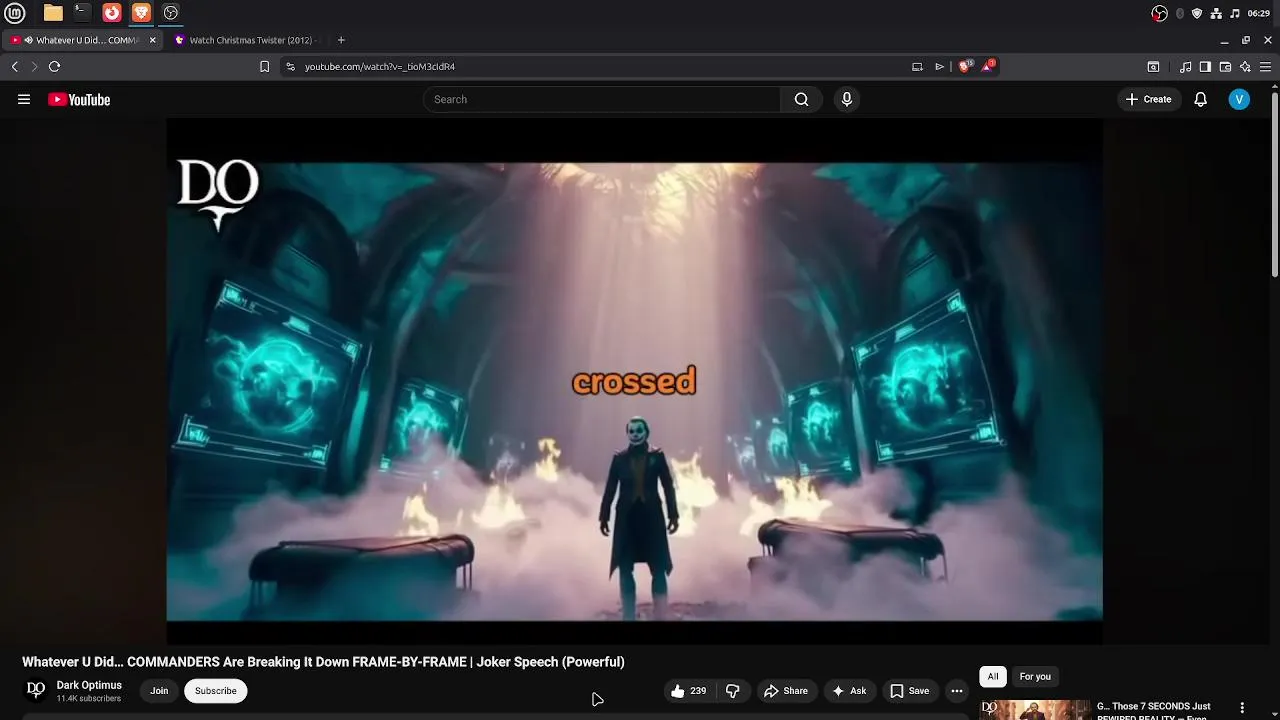Image resolution: width=1280 pixels, height=720 pixels.
Task: Open more actions three-dot menu
Action: 957,691
